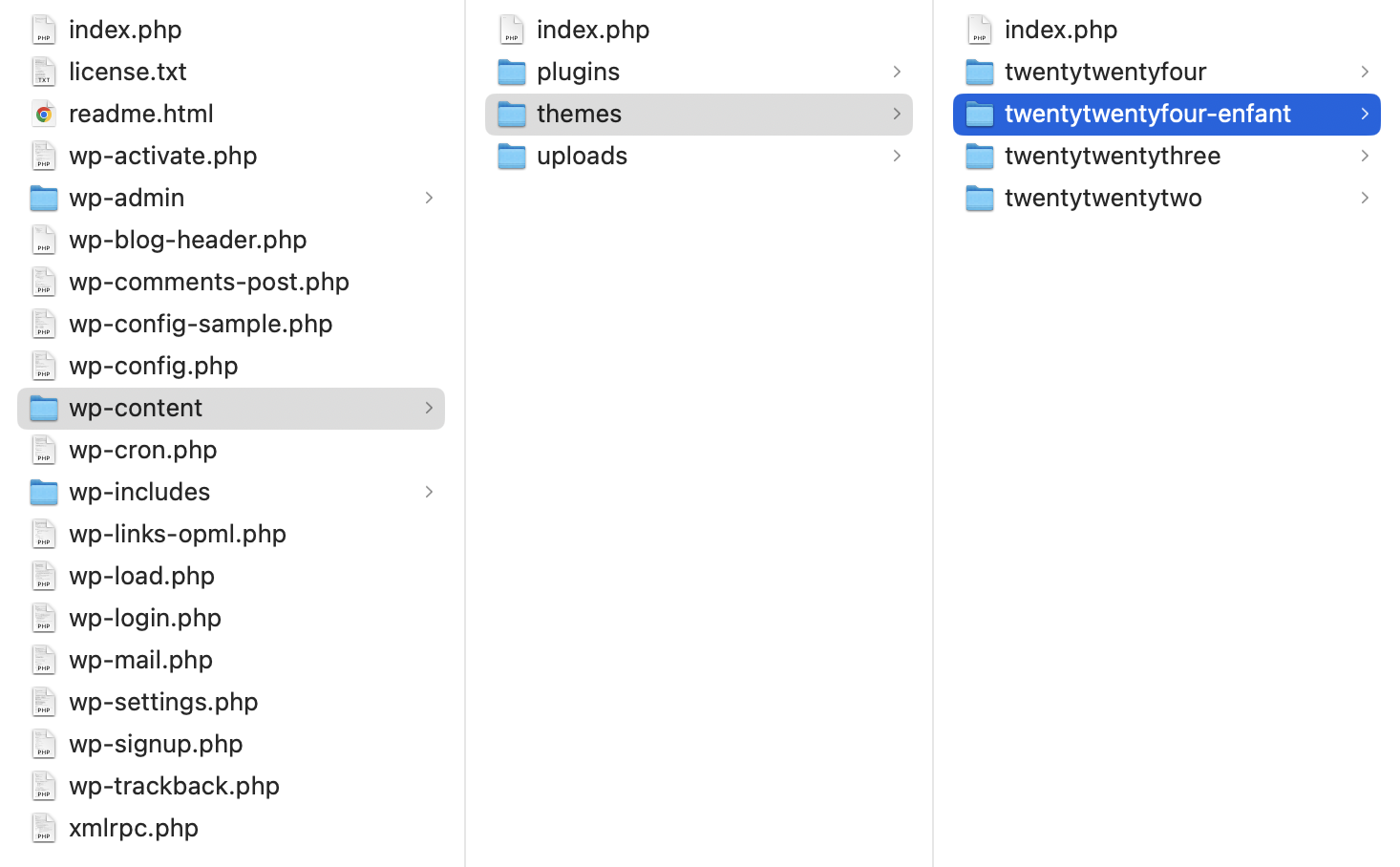Select the wp-settings.php file
Screen dimensions: 1400x867
click(x=163, y=702)
